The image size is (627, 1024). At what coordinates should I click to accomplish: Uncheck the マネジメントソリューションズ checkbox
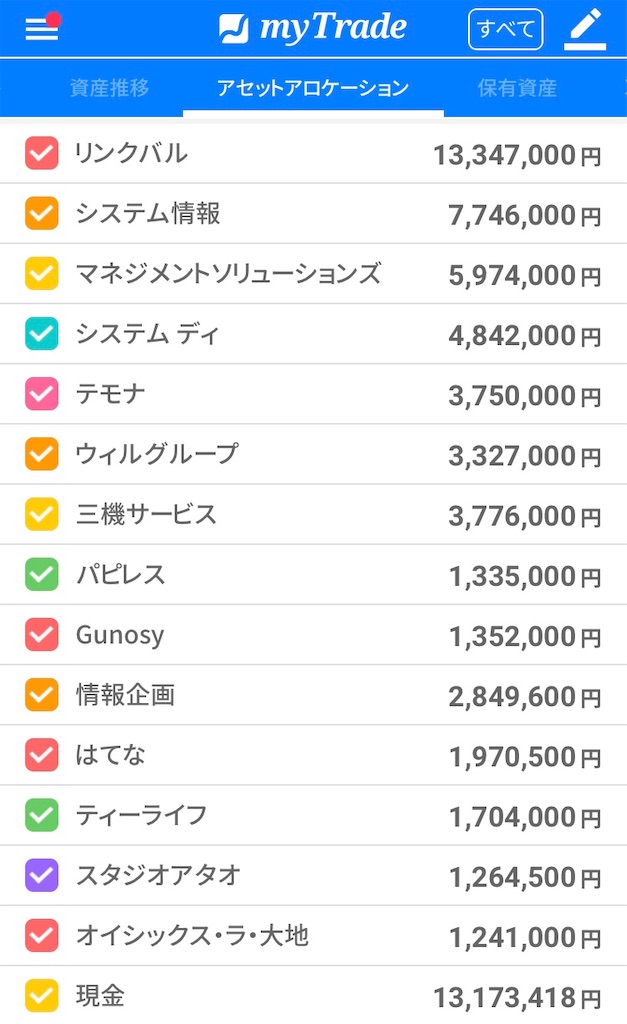42,274
